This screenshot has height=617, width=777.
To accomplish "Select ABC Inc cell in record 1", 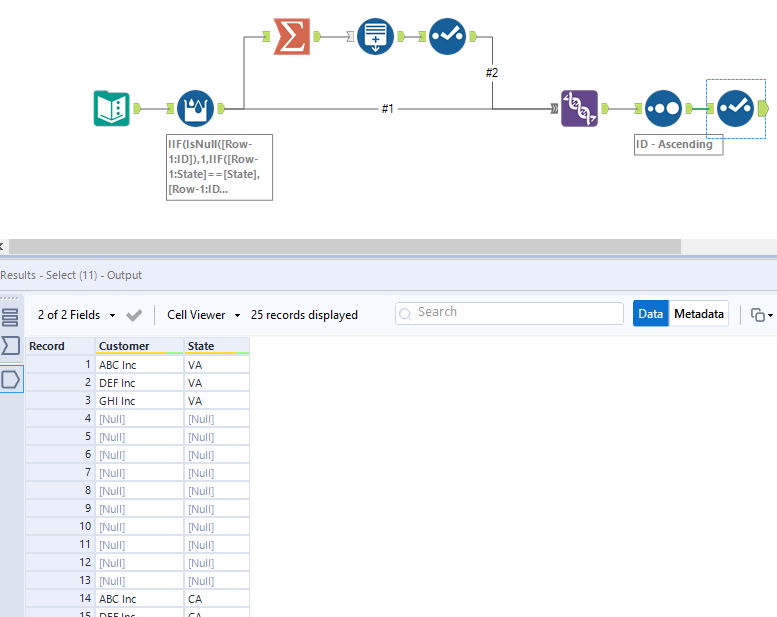I will coord(139,365).
